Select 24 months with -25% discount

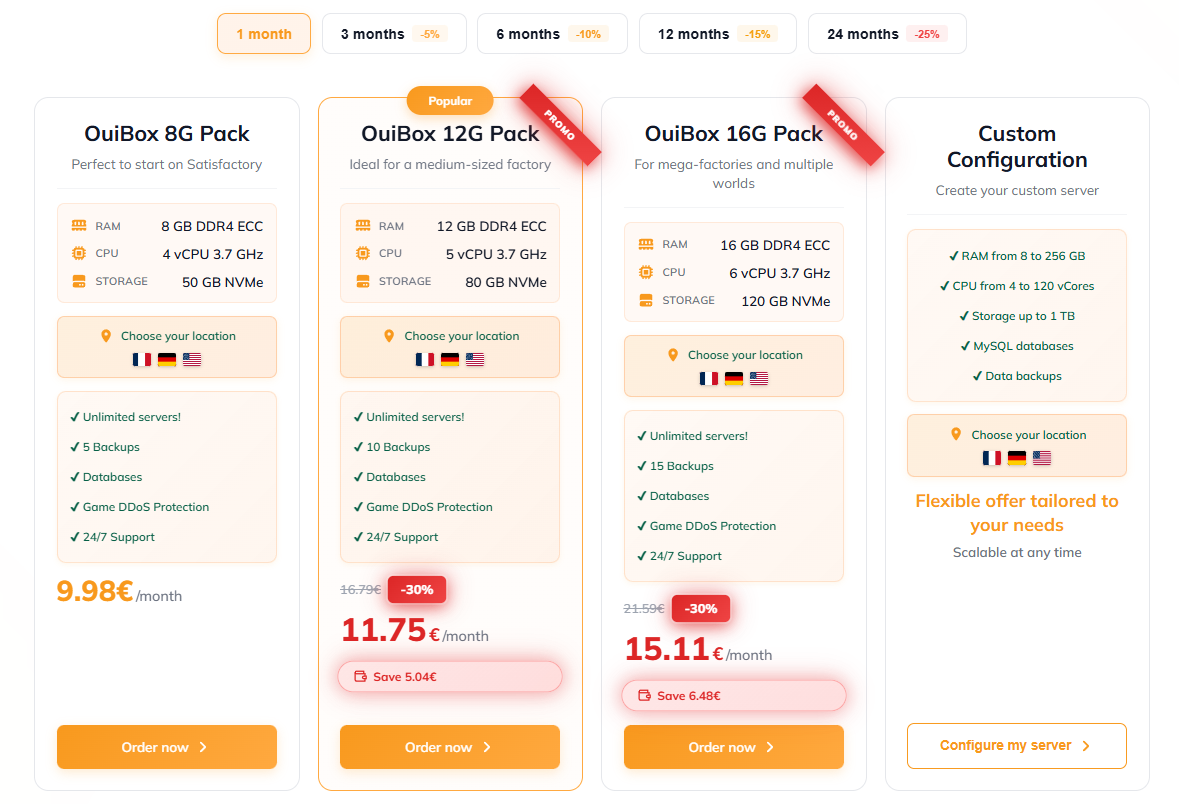click(x=886, y=34)
